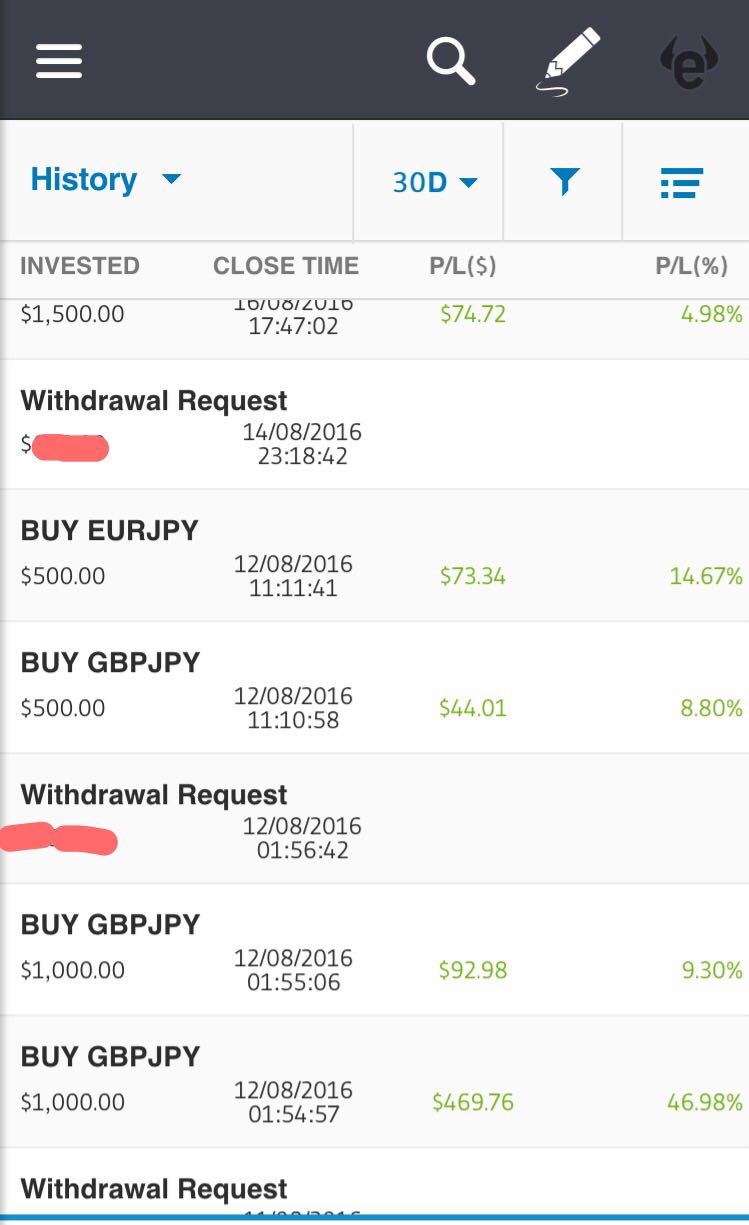The image size is (749, 1225).
Task: Open the hamburger menu
Action: (59, 61)
